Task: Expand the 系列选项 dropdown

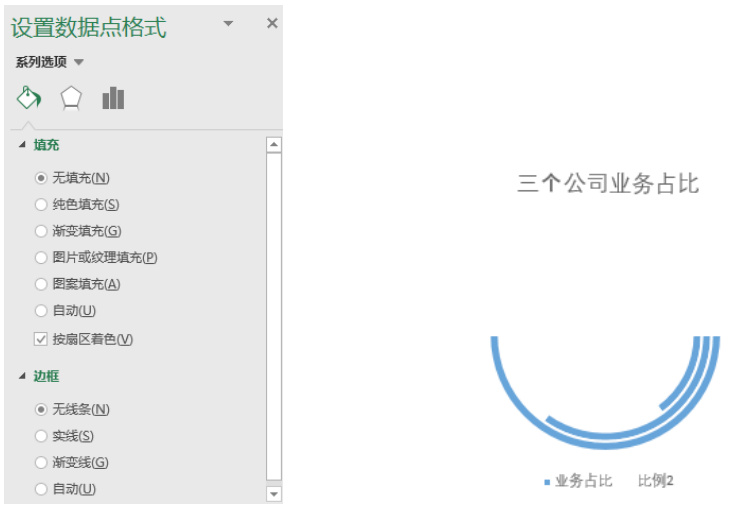Action: click(x=79, y=62)
